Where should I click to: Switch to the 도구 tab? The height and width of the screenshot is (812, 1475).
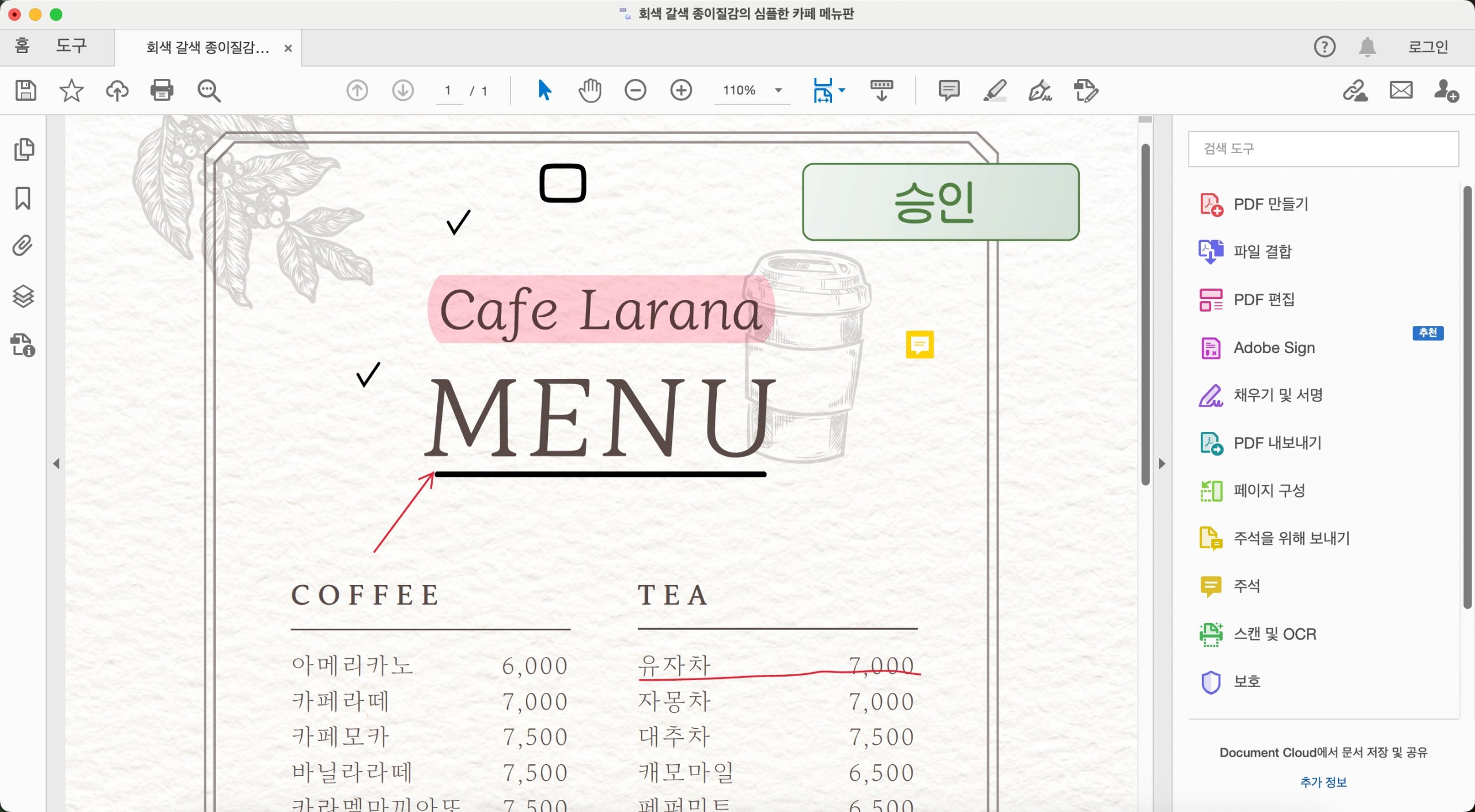(x=71, y=45)
